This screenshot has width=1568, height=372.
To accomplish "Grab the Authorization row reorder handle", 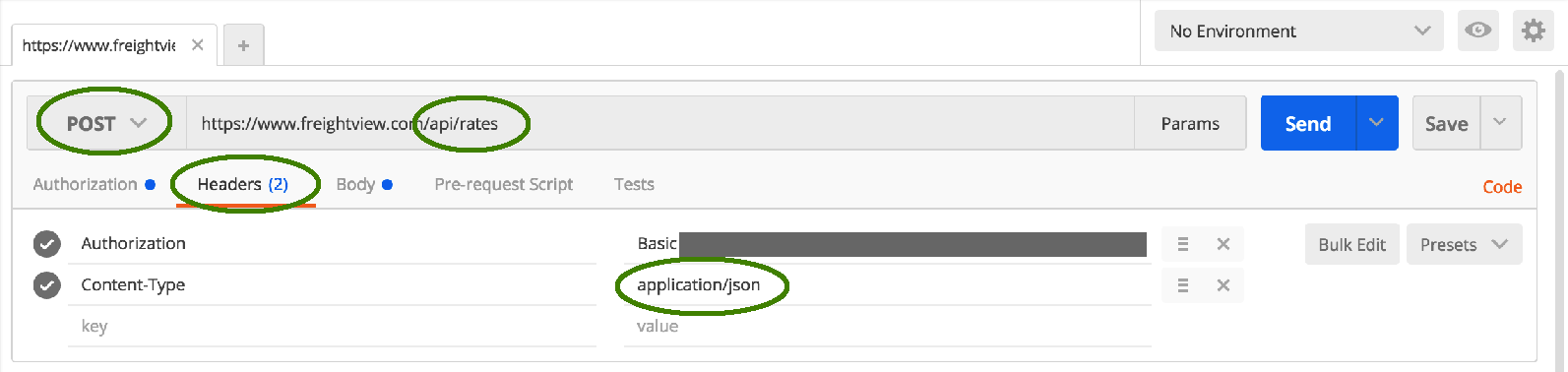I will tap(1183, 244).
